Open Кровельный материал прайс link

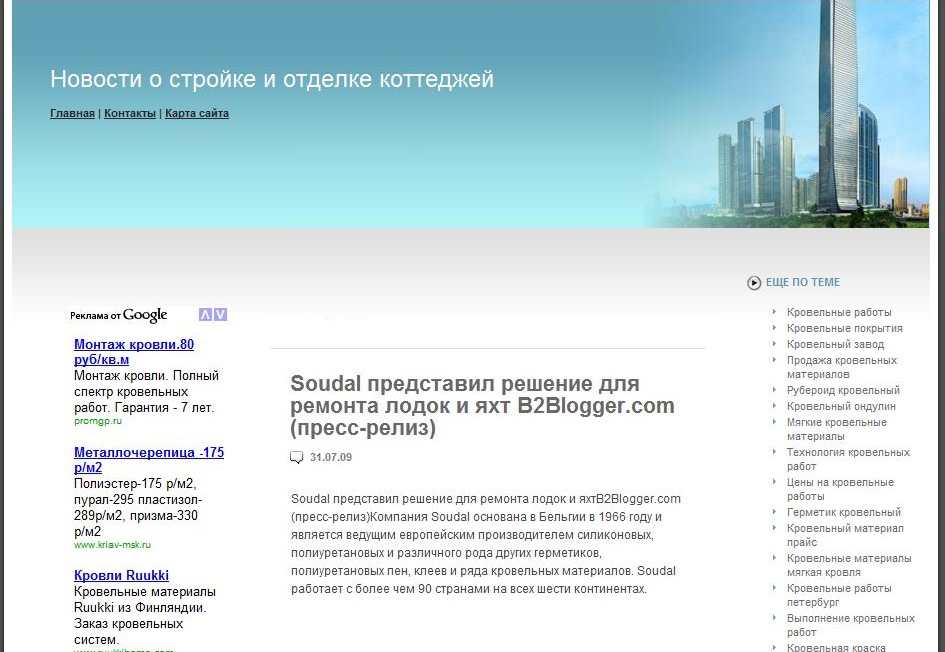(845, 535)
